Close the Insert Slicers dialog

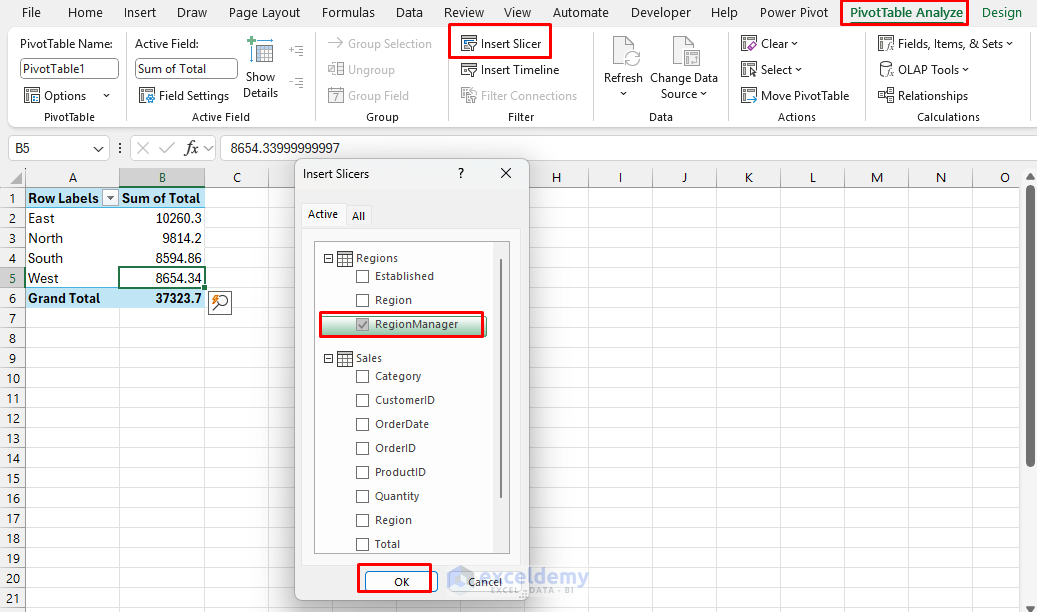click(506, 173)
